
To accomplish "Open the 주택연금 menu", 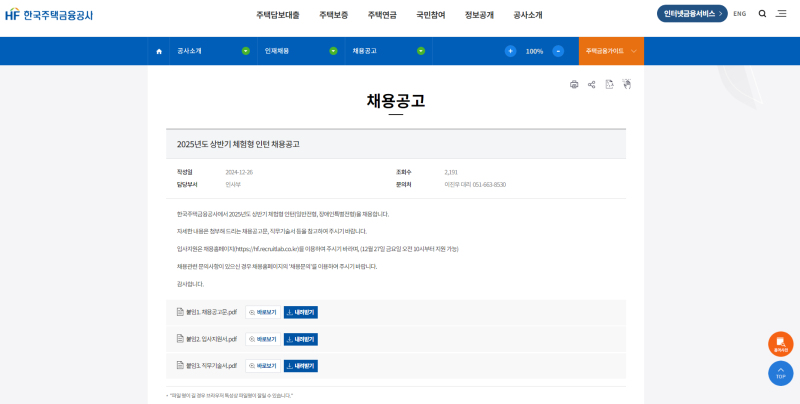I will click(x=382, y=15).
